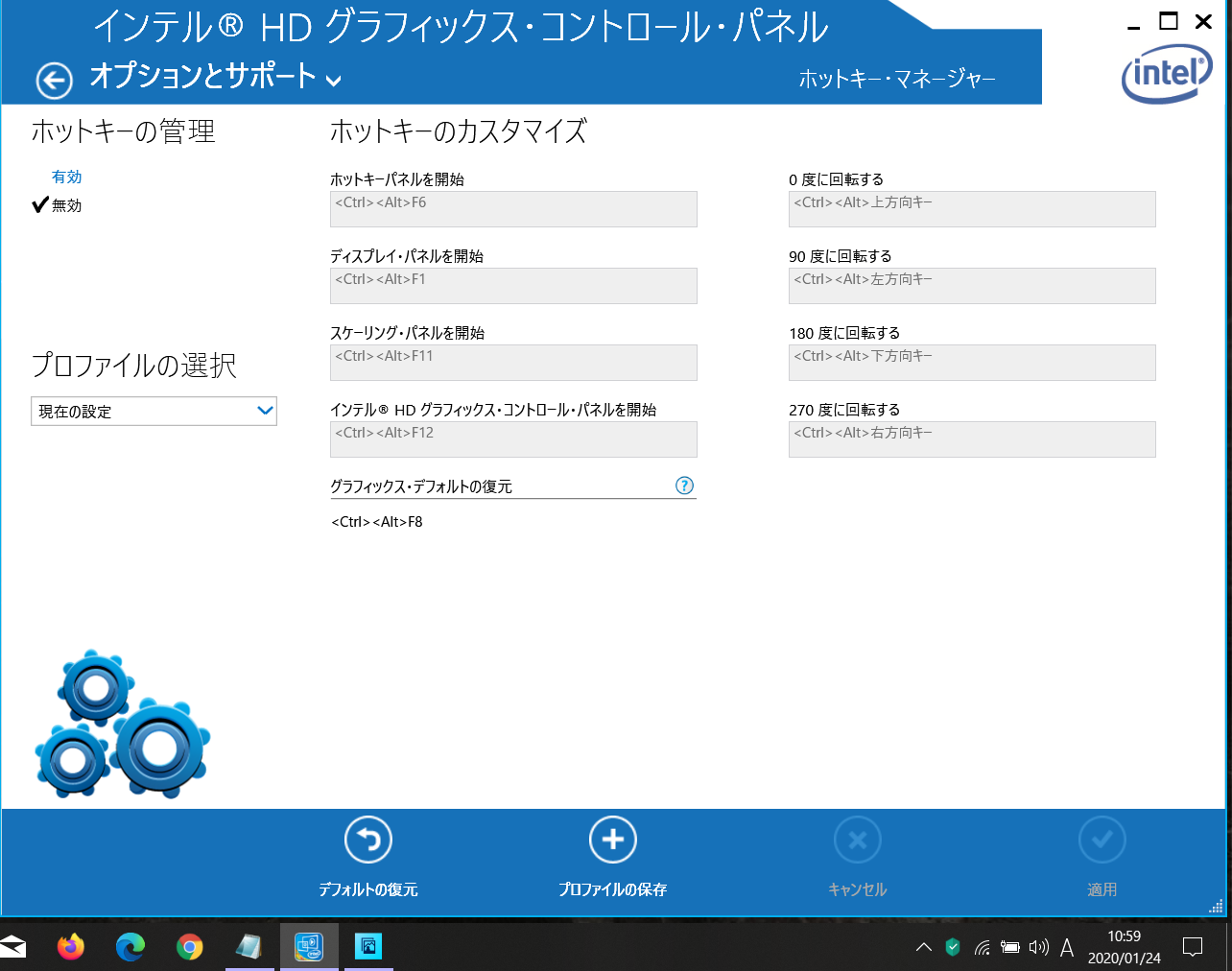Click the <Ctrl><Alt>F8 hotkey text
Screen dimensions: 1232x971
point(377,522)
